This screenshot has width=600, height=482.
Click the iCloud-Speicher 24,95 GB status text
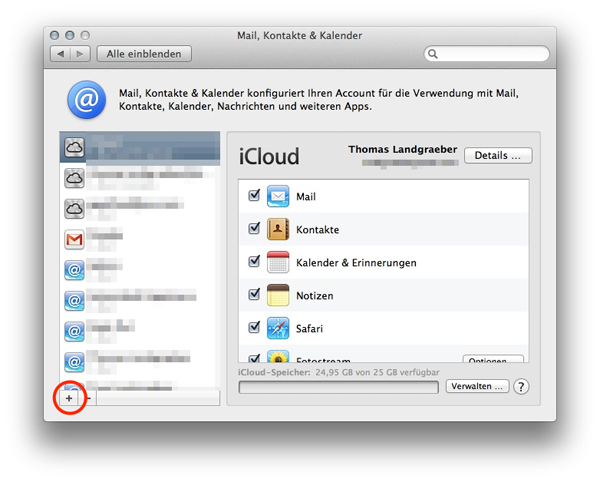pos(339,372)
